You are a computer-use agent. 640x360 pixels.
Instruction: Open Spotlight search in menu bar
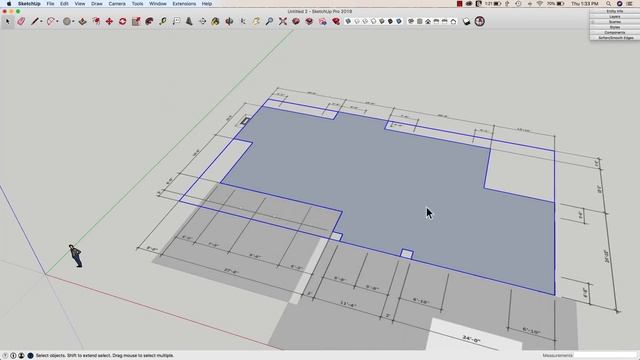608,4
